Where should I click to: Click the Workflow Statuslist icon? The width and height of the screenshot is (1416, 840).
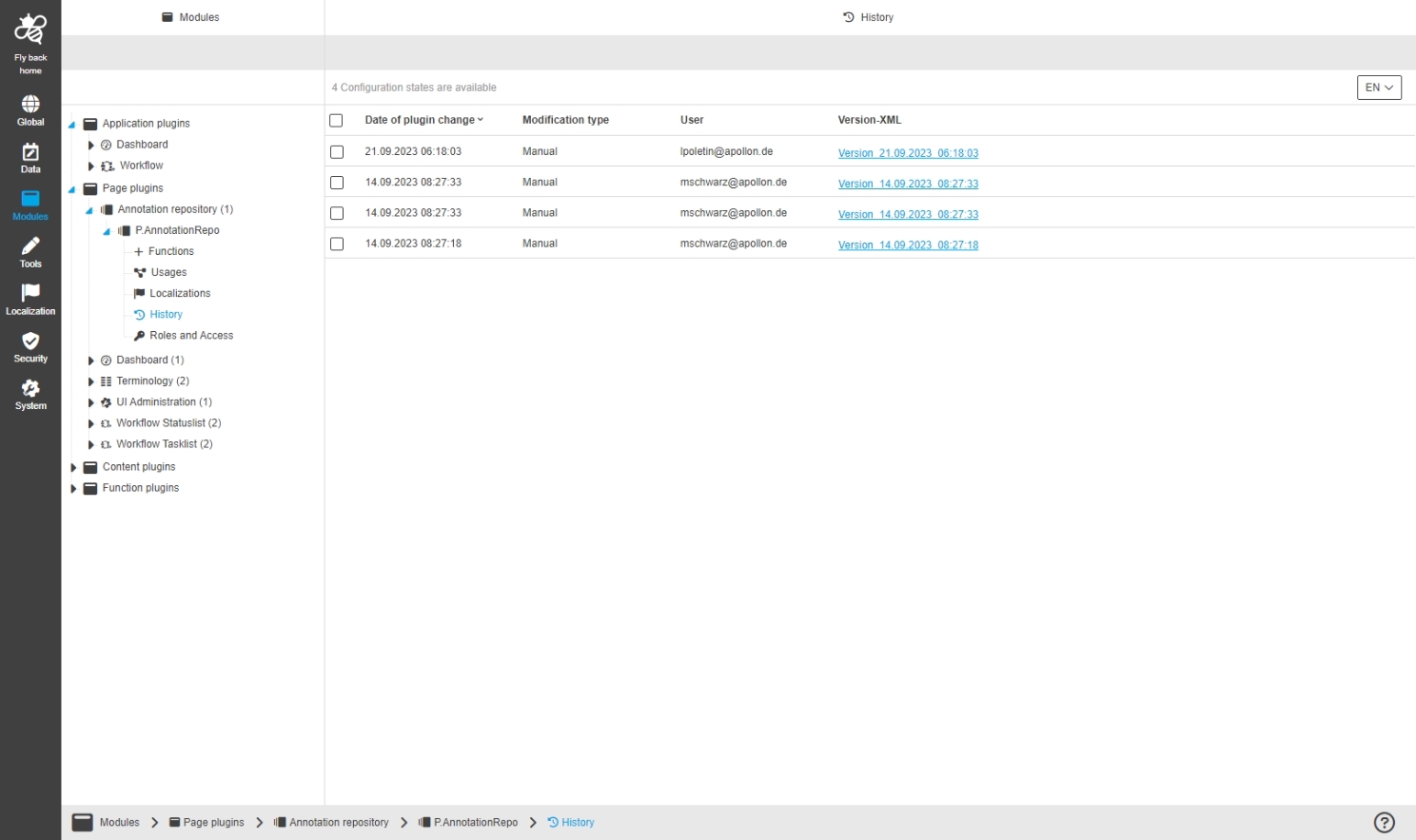(x=107, y=423)
